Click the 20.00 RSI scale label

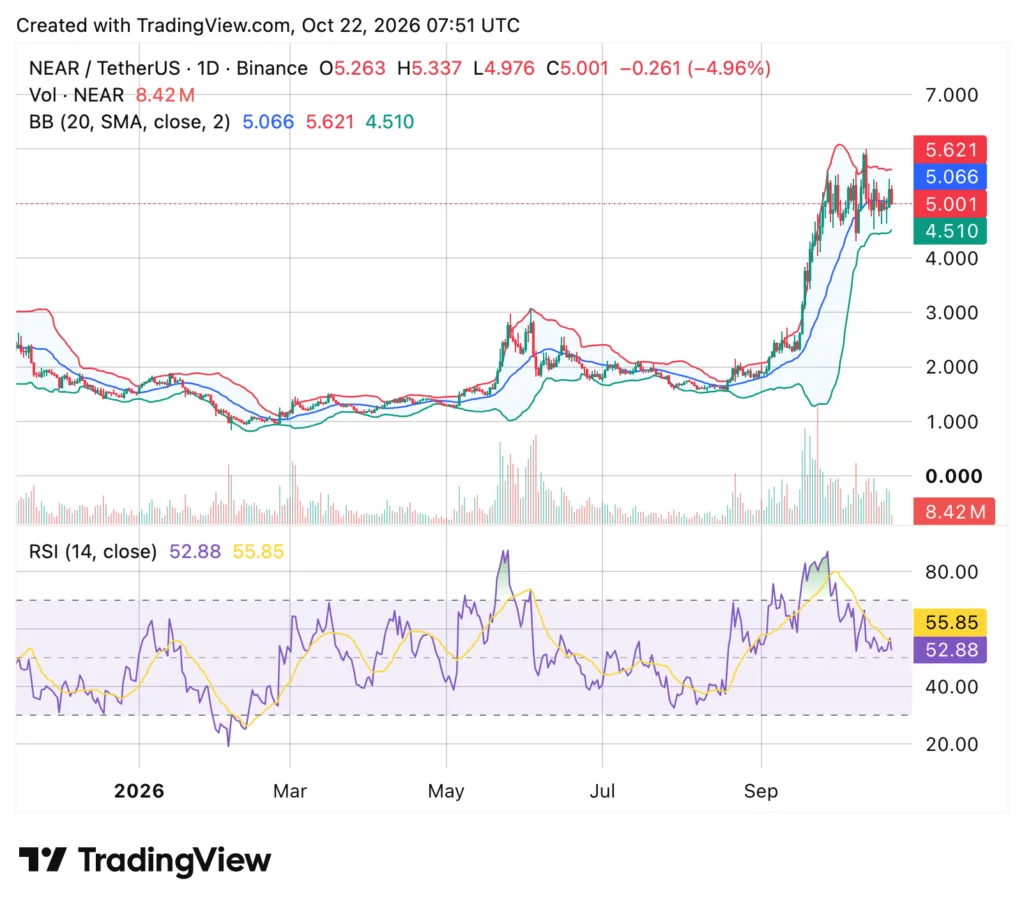(x=952, y=744)
